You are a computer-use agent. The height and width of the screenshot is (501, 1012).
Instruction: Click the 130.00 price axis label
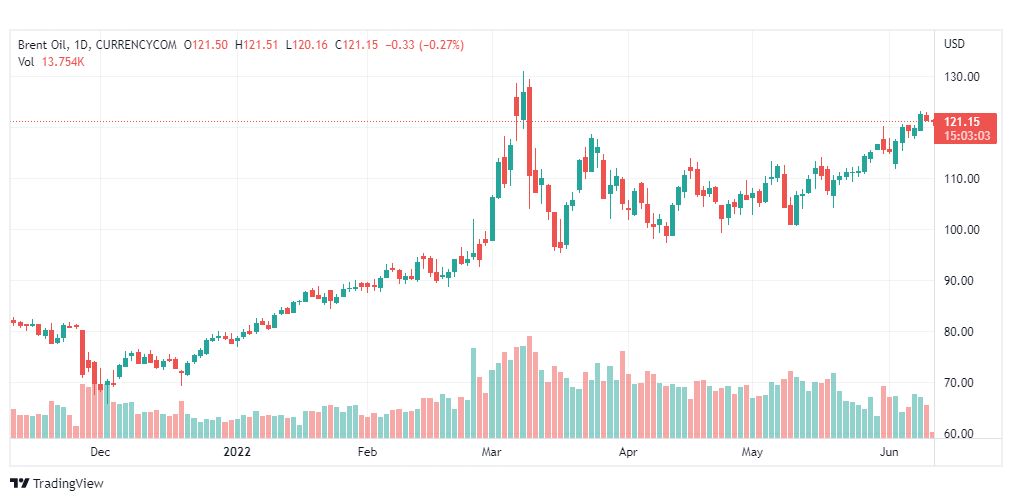click(961, 77)
